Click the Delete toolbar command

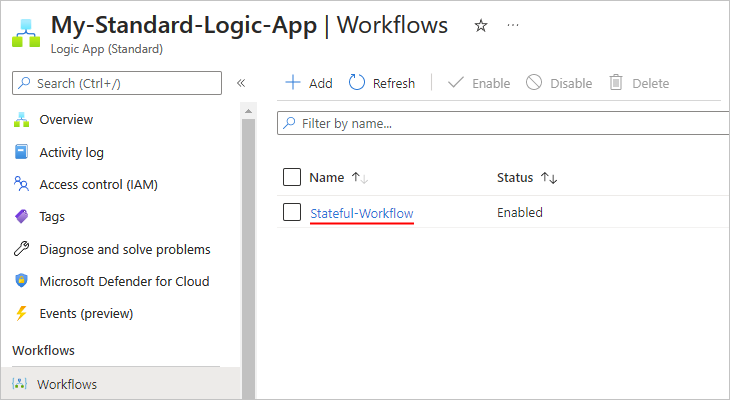(x=639, y=83)
